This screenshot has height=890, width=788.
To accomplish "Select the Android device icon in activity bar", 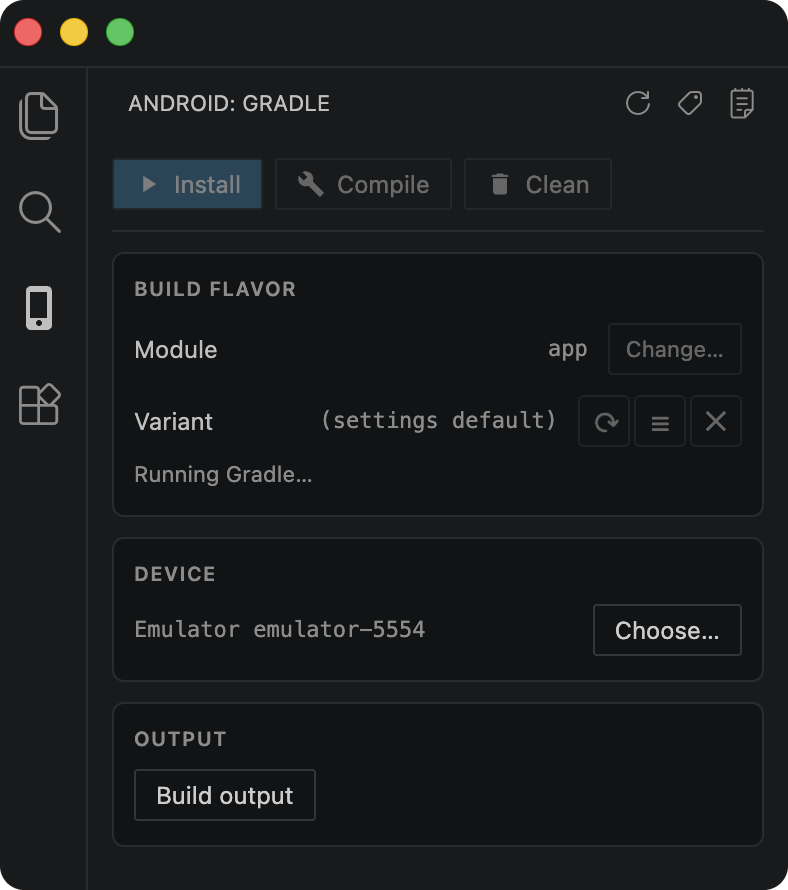I will pyautogui.click(x=39, y=308).
